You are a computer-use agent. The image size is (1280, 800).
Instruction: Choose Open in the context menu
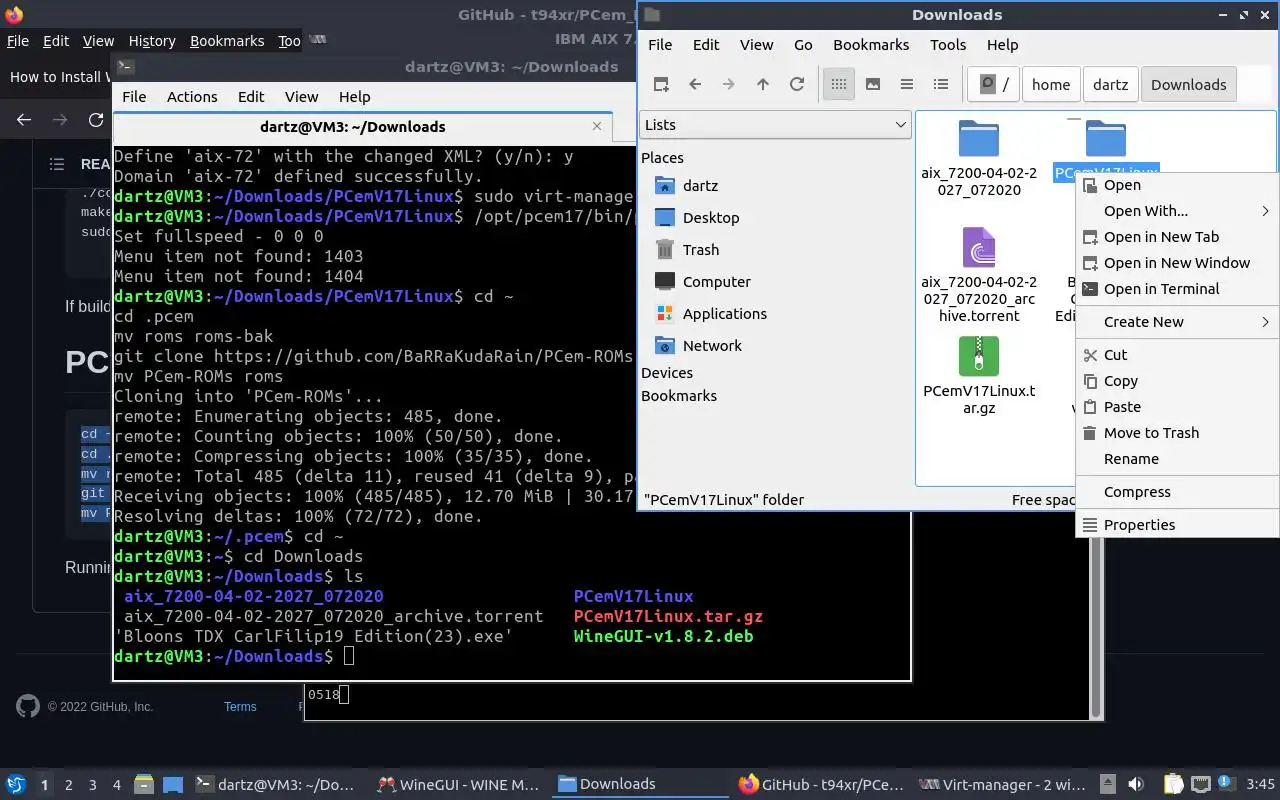tap(1177, 185)
